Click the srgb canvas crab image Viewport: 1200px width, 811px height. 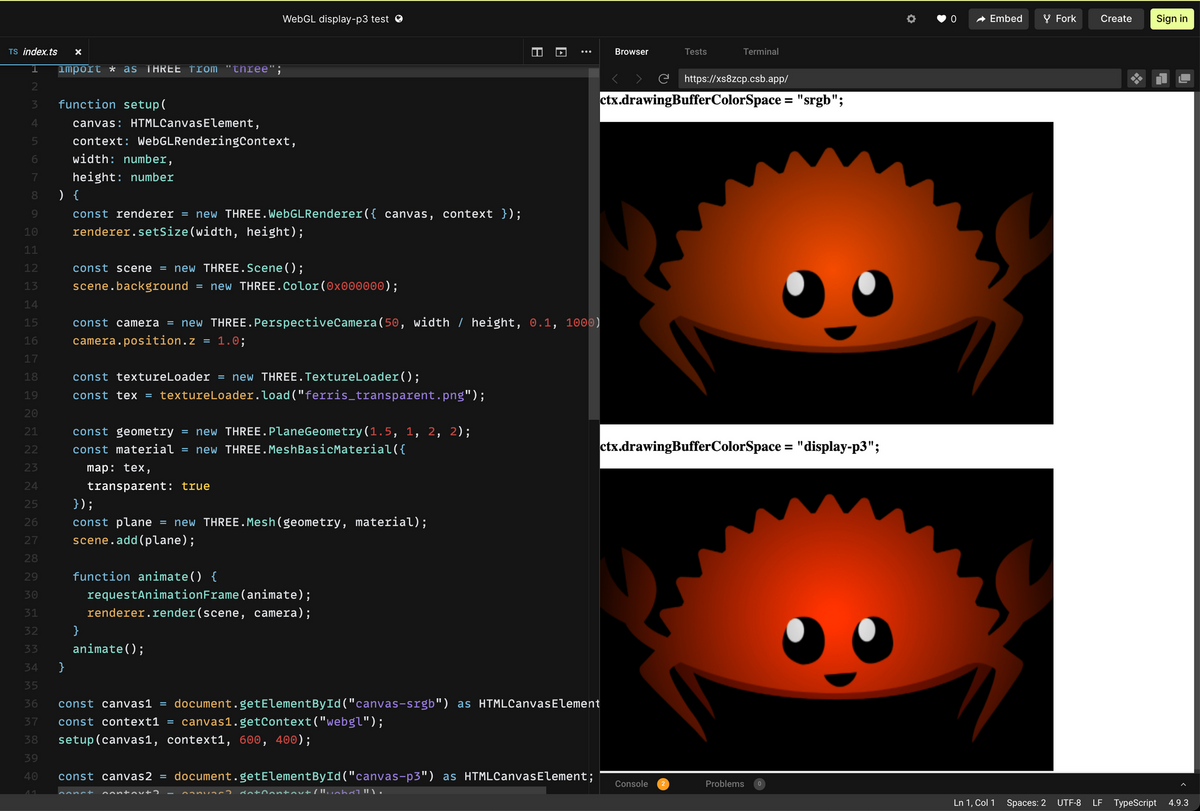[827, 273]
